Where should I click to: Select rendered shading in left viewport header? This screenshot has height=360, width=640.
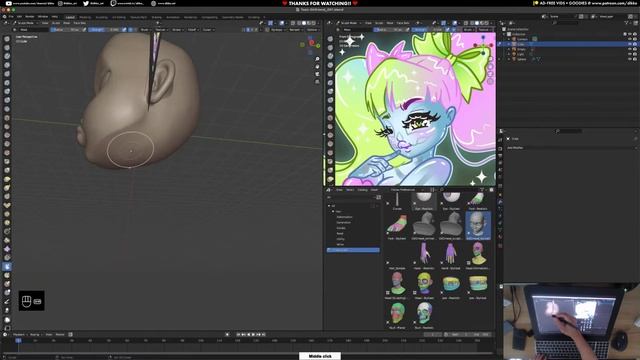point(314,23)
